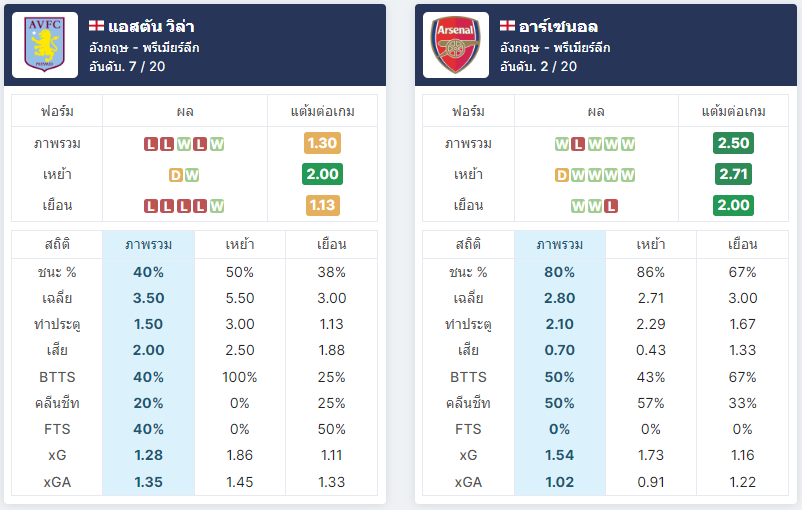Click Aston Villa's 2.00 home points badge
The width and height of the screenshot is (802, 510).
(x=322, y=174)
